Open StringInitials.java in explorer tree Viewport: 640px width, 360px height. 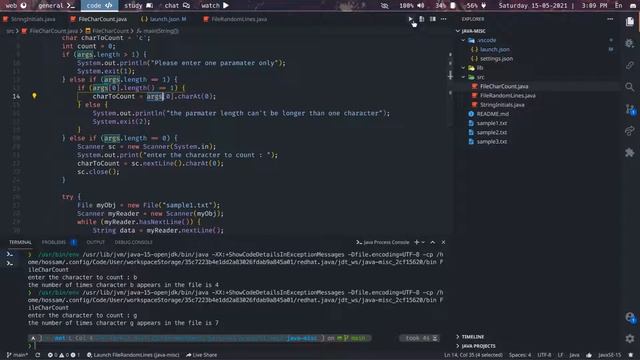tap(502, 105)
